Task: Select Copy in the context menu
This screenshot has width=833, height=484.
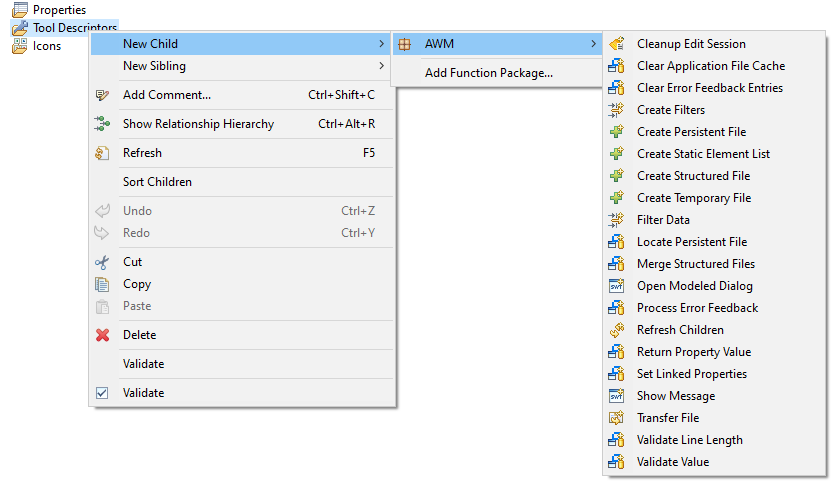Action: [x=243, y=284]
